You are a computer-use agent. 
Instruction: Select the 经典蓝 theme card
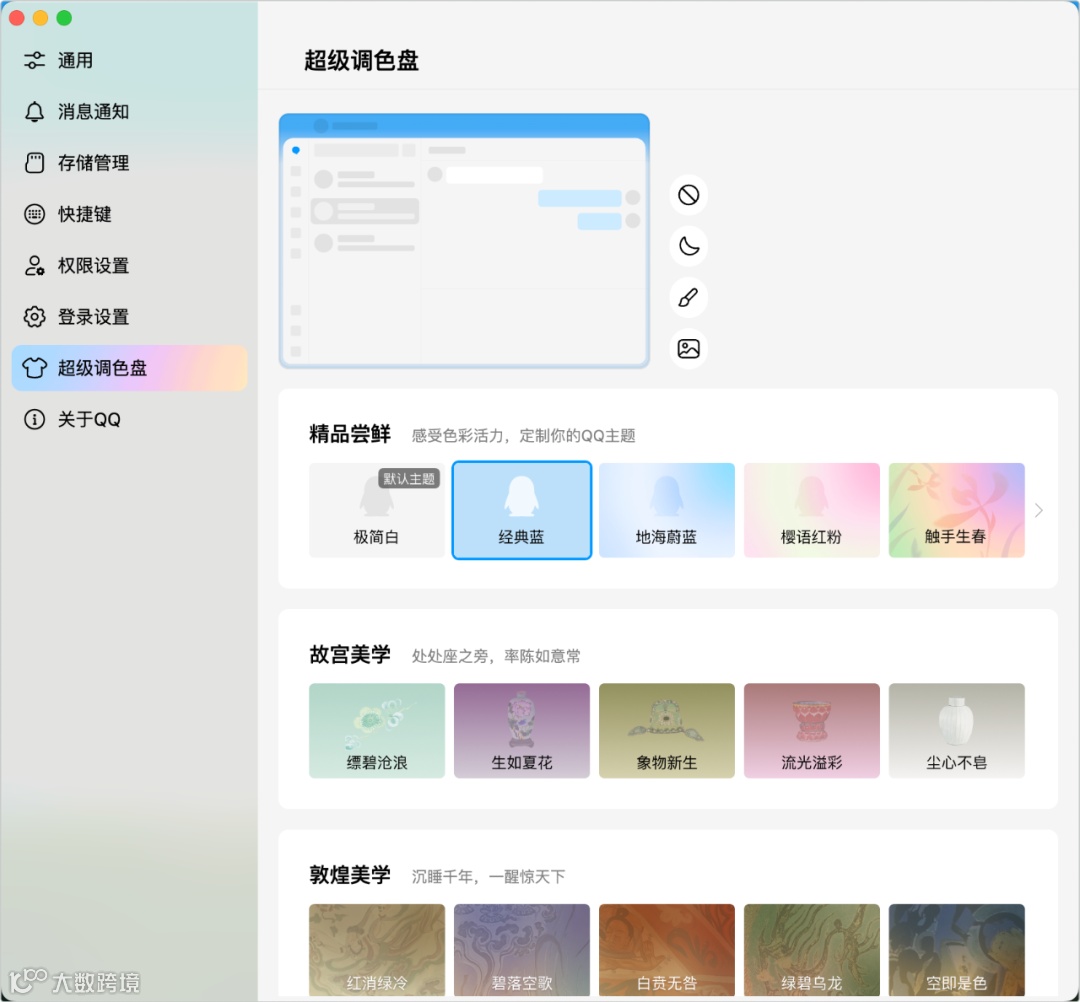point(521,510)
